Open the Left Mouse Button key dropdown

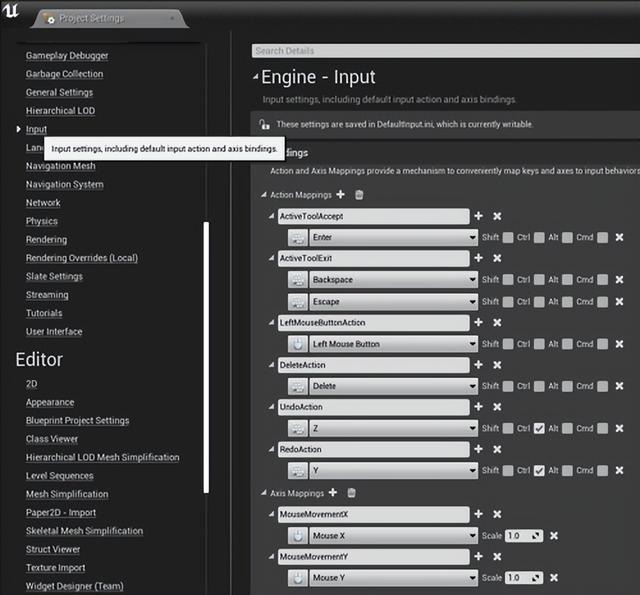(x=393, y=344)
